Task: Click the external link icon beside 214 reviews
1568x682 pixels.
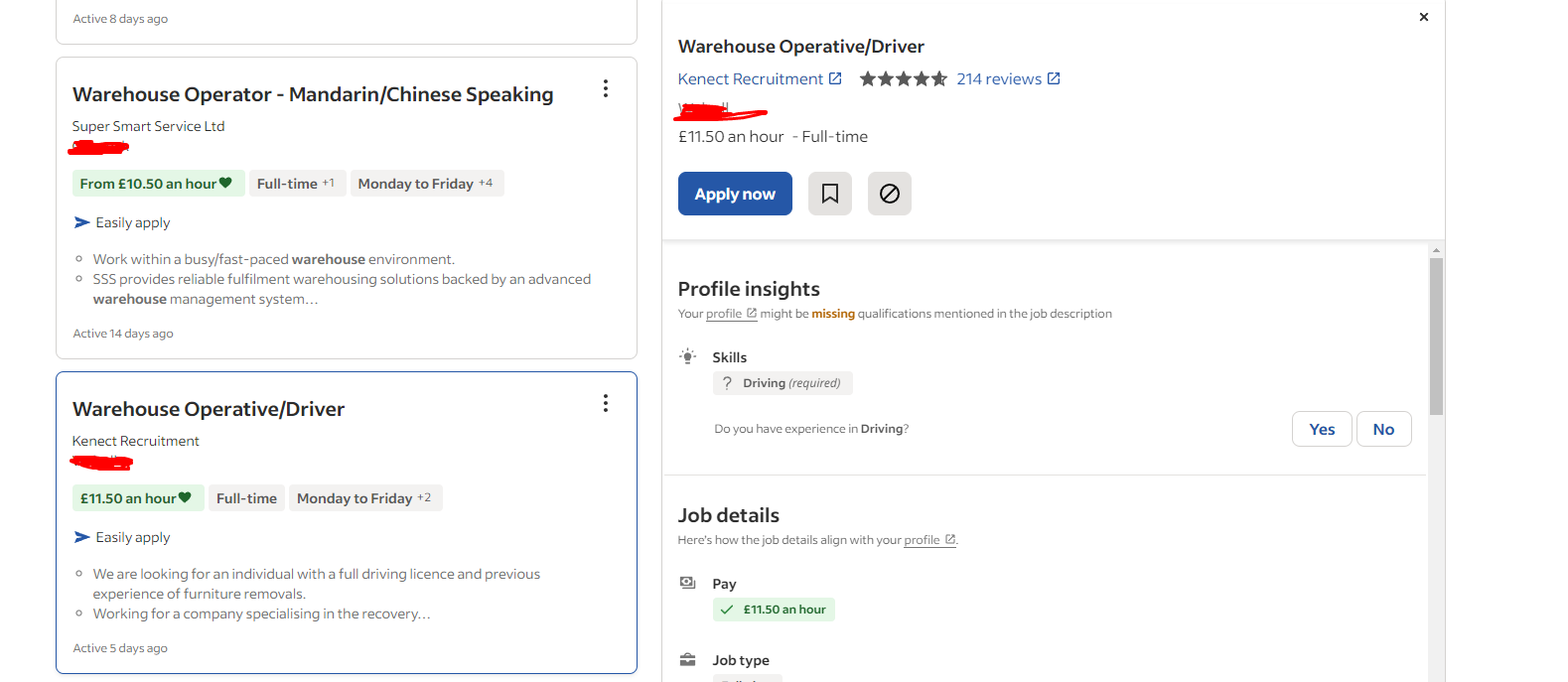Action: (1054, 78)
